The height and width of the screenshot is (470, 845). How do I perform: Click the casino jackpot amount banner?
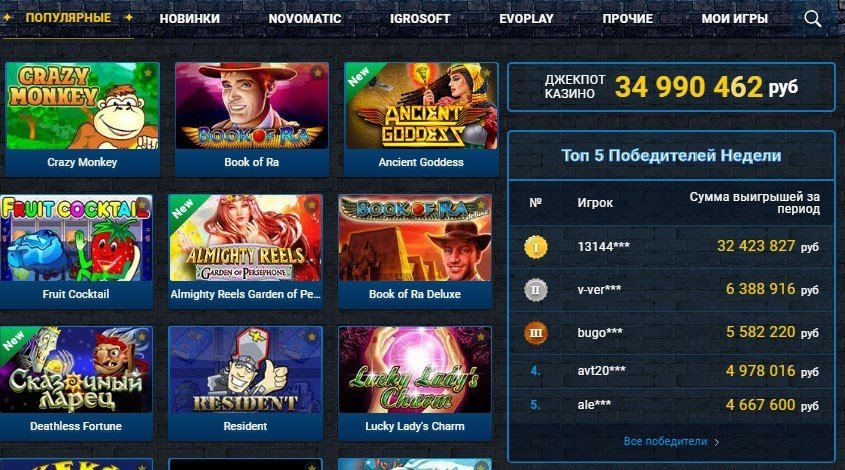pyautogui.click(x=671, y=87)
